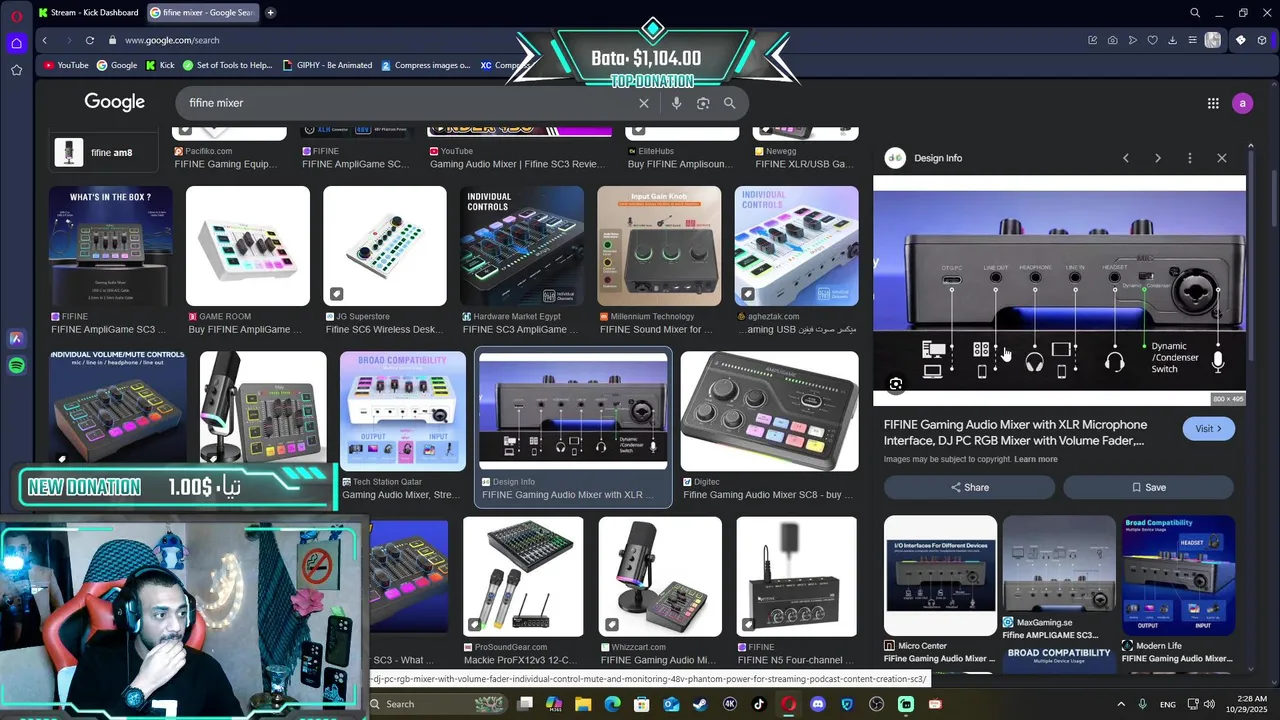Open the Google account avatar

[x=1243, y=103]
